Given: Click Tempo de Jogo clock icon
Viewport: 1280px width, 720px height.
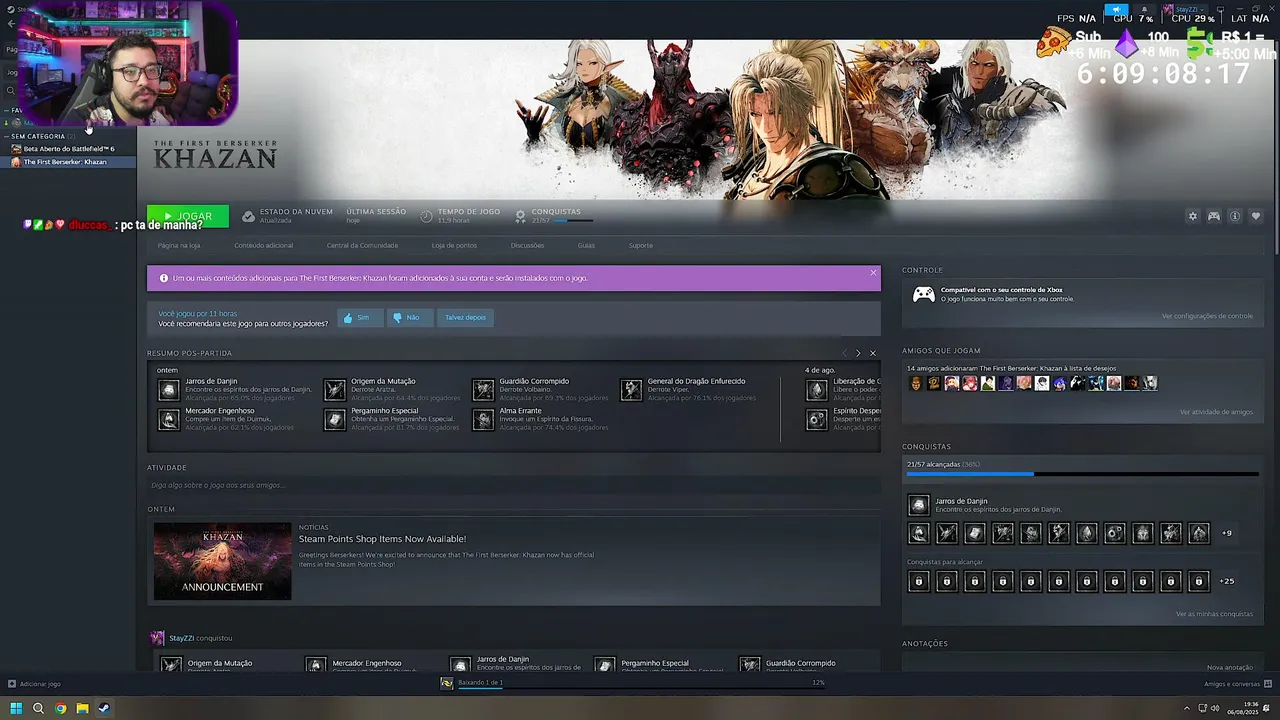Looking at the screenshot, I should (426, 216).
